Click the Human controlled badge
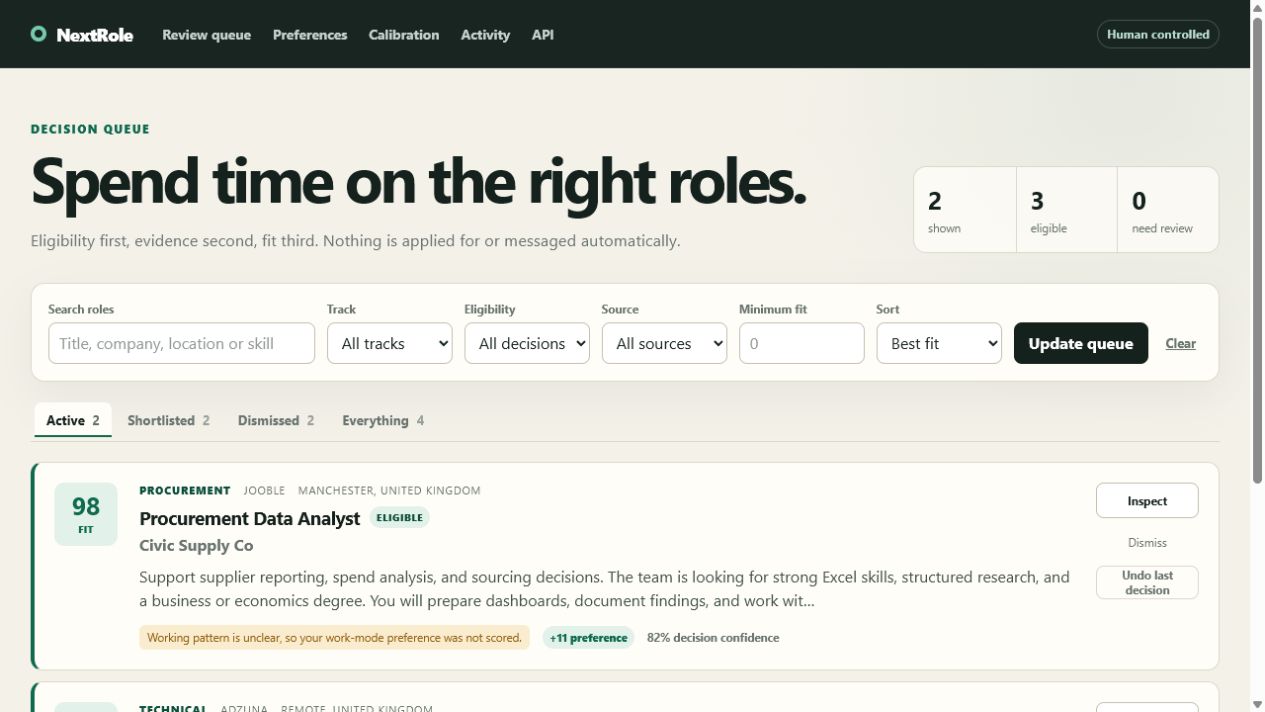 1158,34
